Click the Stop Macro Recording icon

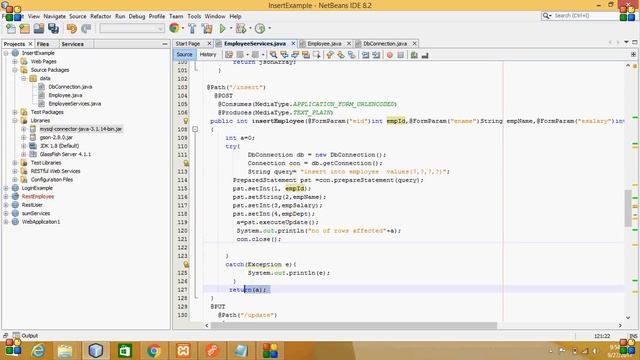[x=400, y=55]
